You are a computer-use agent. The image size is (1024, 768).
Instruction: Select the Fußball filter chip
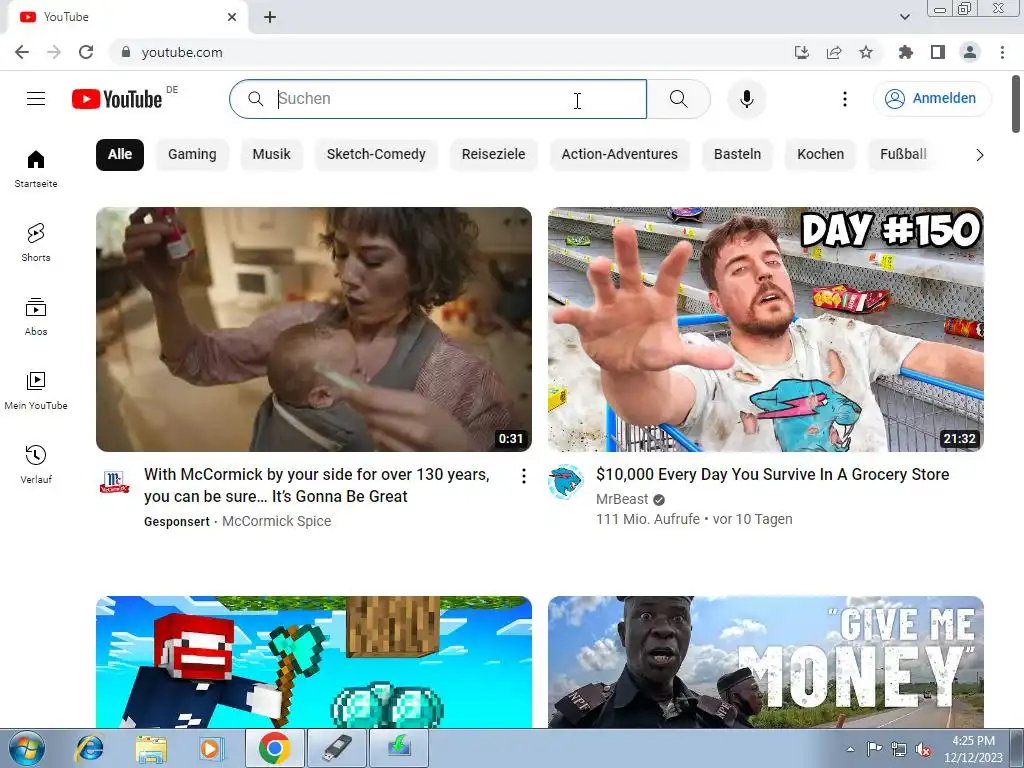903,154
